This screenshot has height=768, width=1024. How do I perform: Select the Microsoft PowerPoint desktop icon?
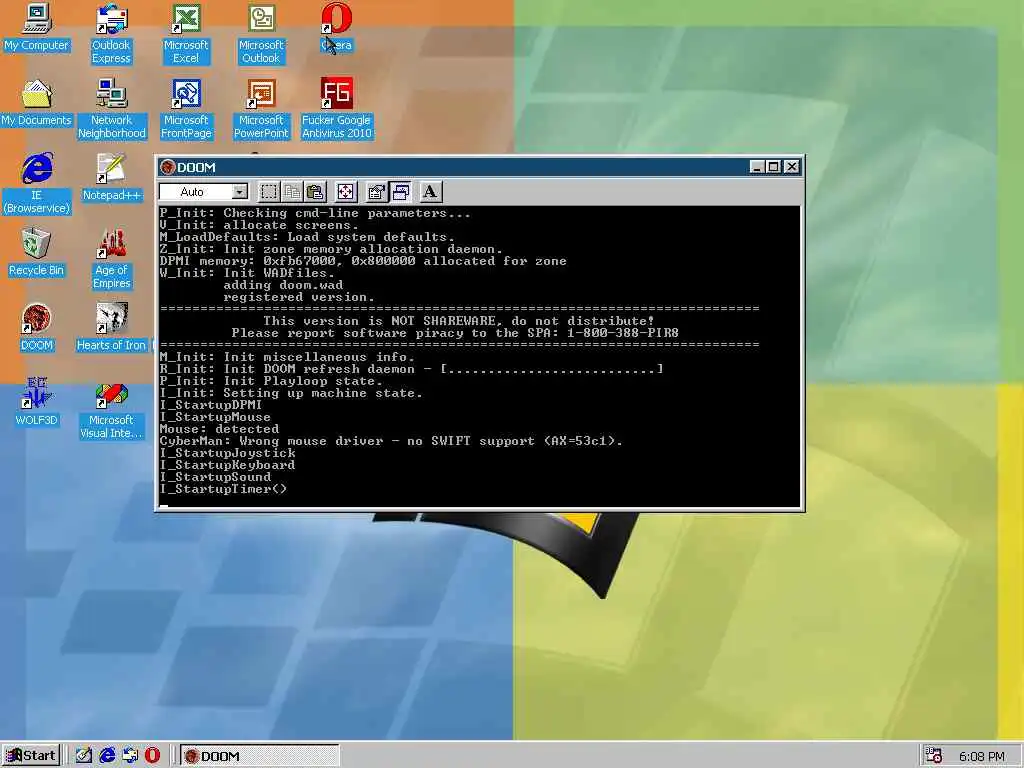[261, 109]
